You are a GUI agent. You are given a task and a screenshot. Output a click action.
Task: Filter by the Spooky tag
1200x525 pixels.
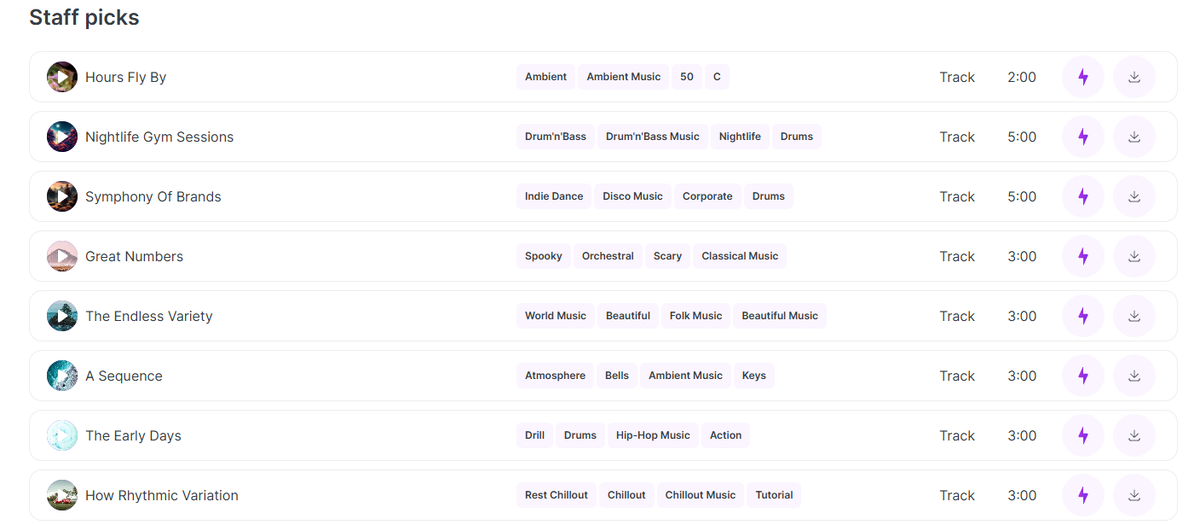click(x=544, y=257)
